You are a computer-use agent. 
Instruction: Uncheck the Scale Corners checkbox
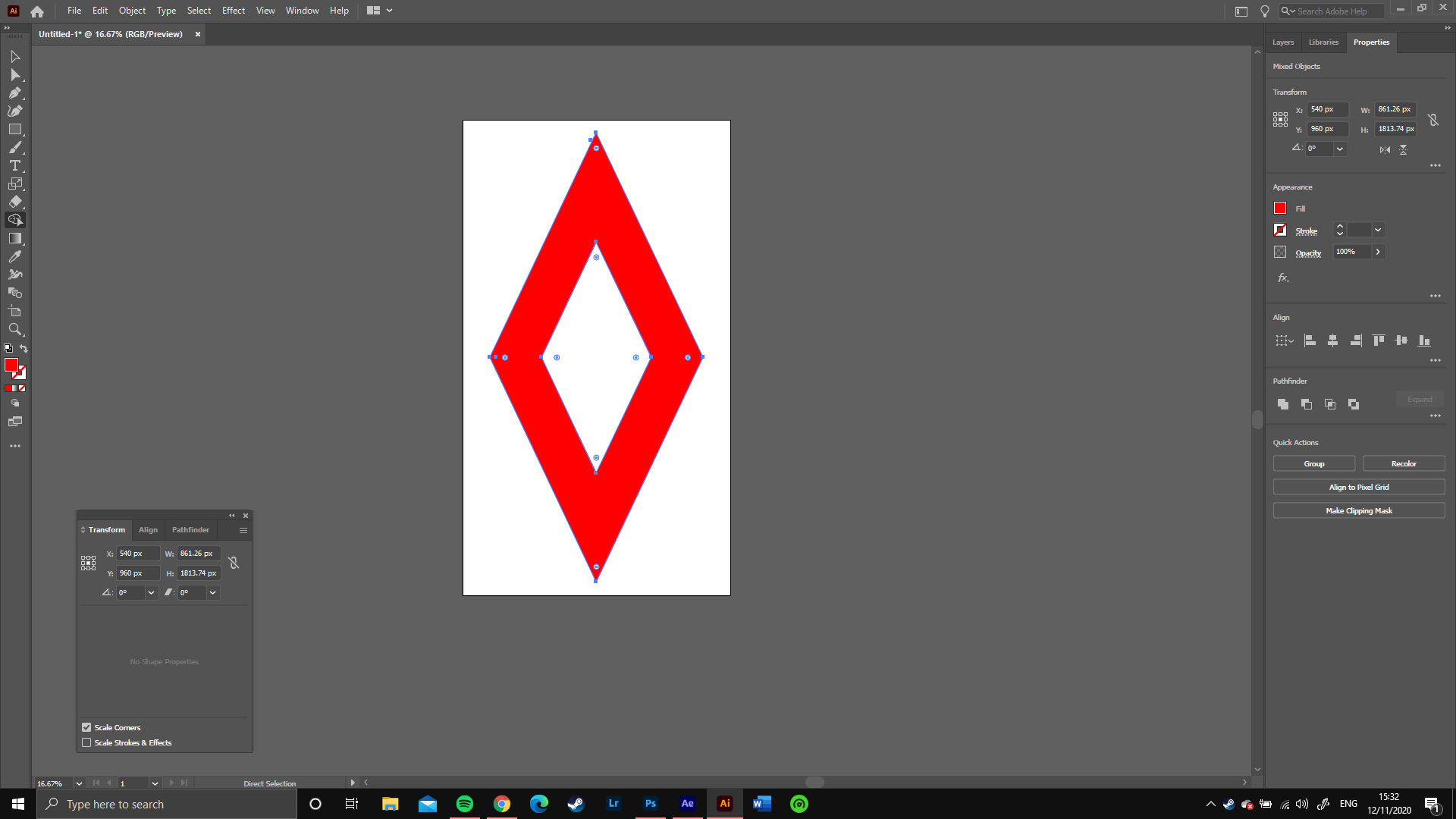coord(86,727)
